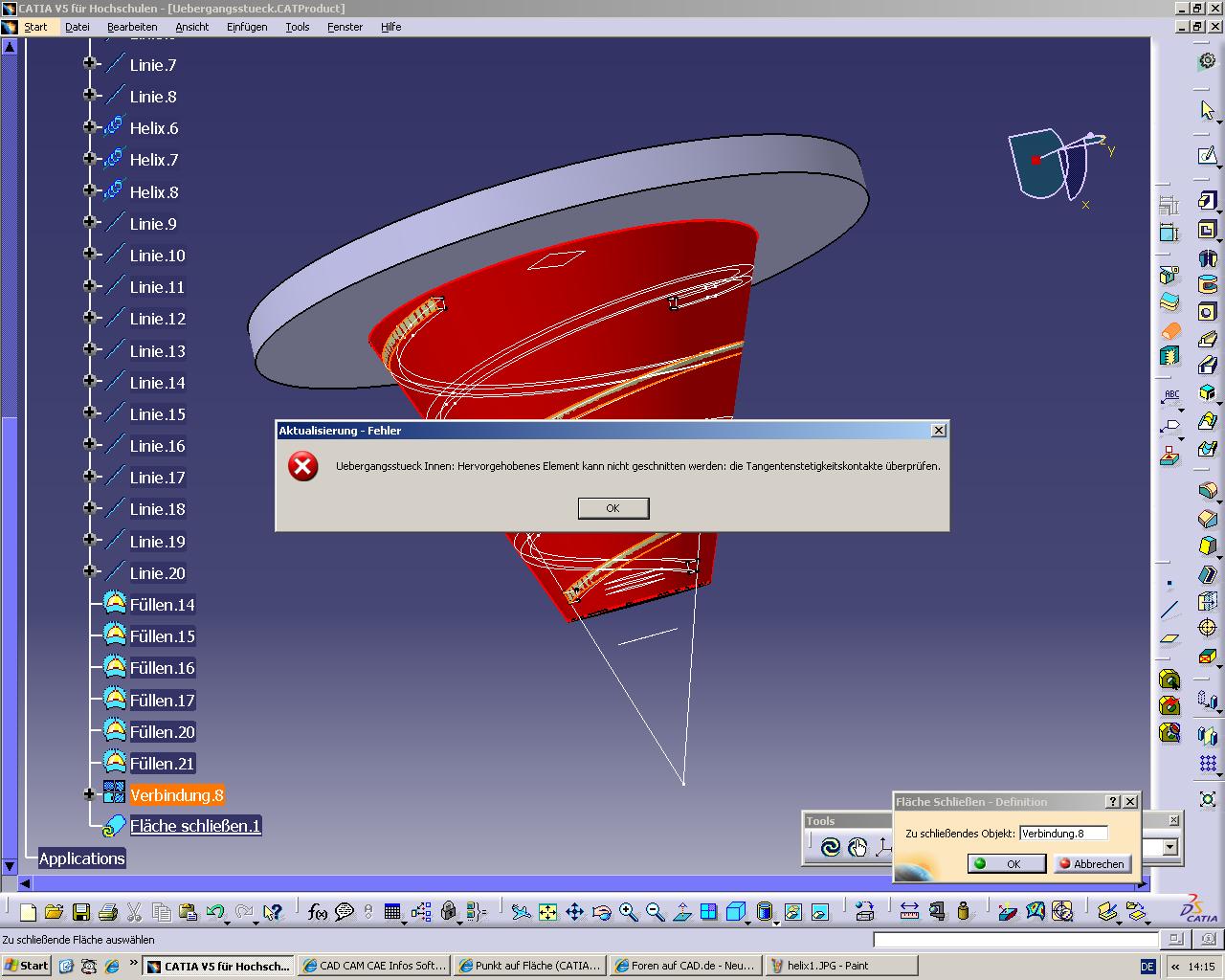Click the Rotate view icon
This screenshot has width=1225, height=980.
coord(601,912)
